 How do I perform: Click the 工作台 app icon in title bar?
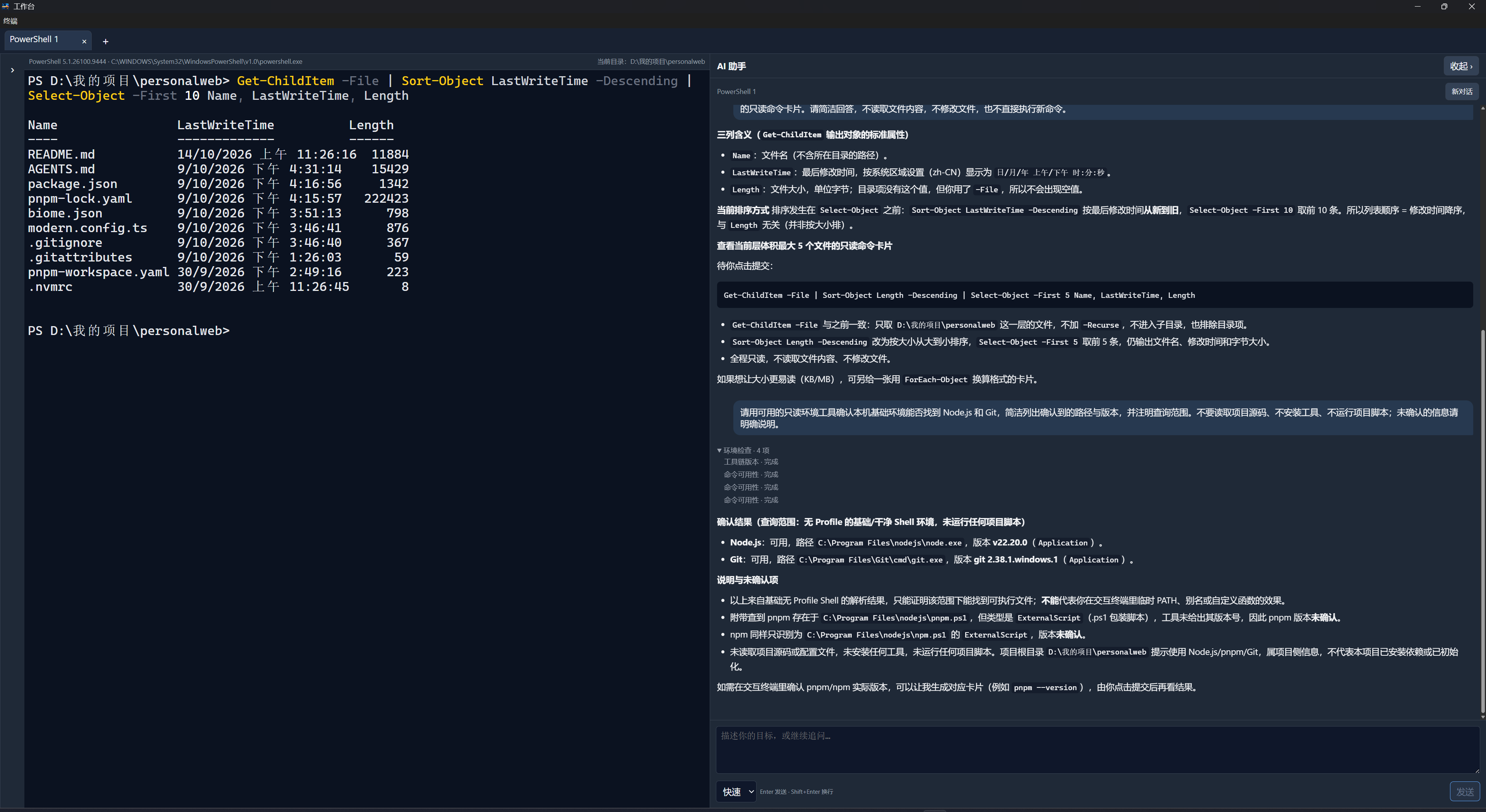point(6,6)
